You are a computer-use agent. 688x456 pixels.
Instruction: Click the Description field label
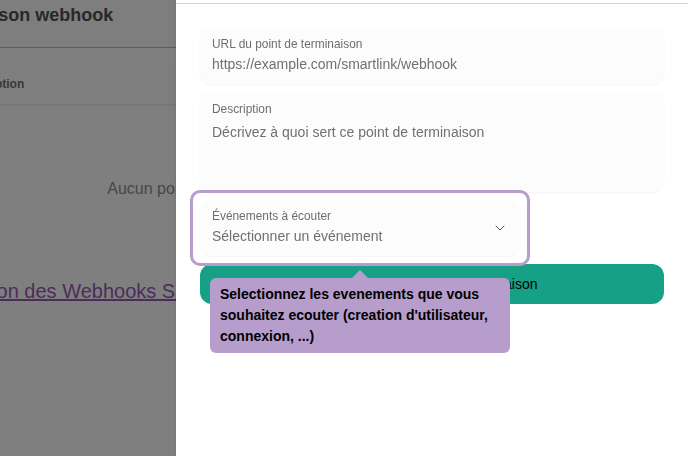(242, 109)
